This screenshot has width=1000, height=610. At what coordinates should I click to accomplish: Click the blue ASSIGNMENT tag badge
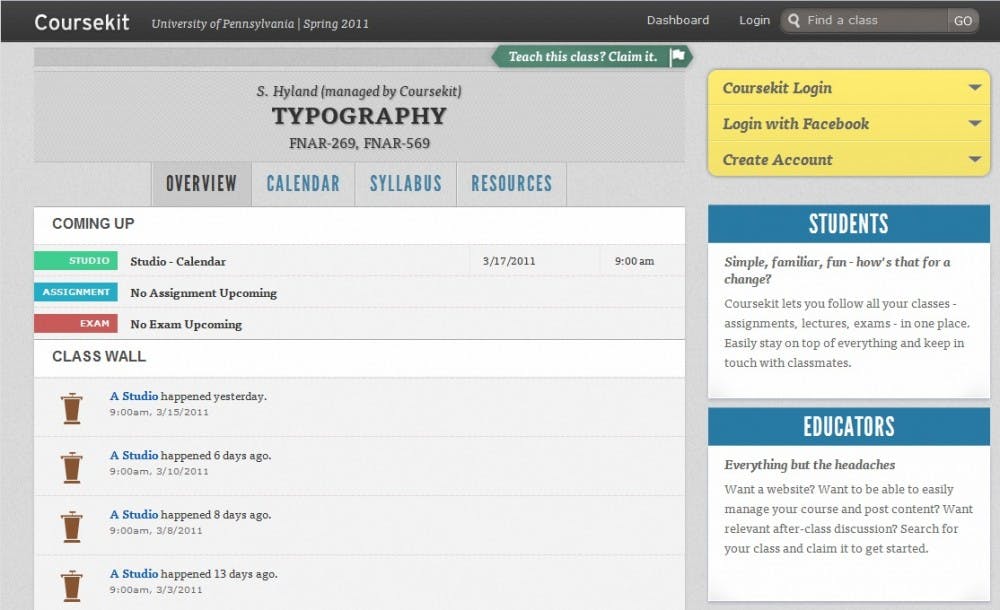[x=76, y=292]
